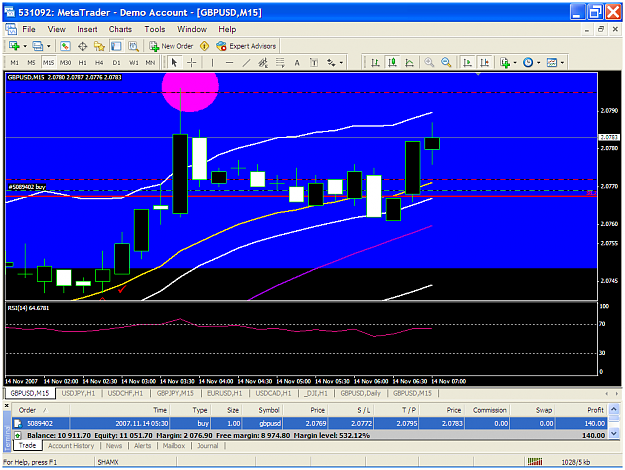Screen dimensions: 625x470
Task: Open the Charts menu
Action: 120,29
